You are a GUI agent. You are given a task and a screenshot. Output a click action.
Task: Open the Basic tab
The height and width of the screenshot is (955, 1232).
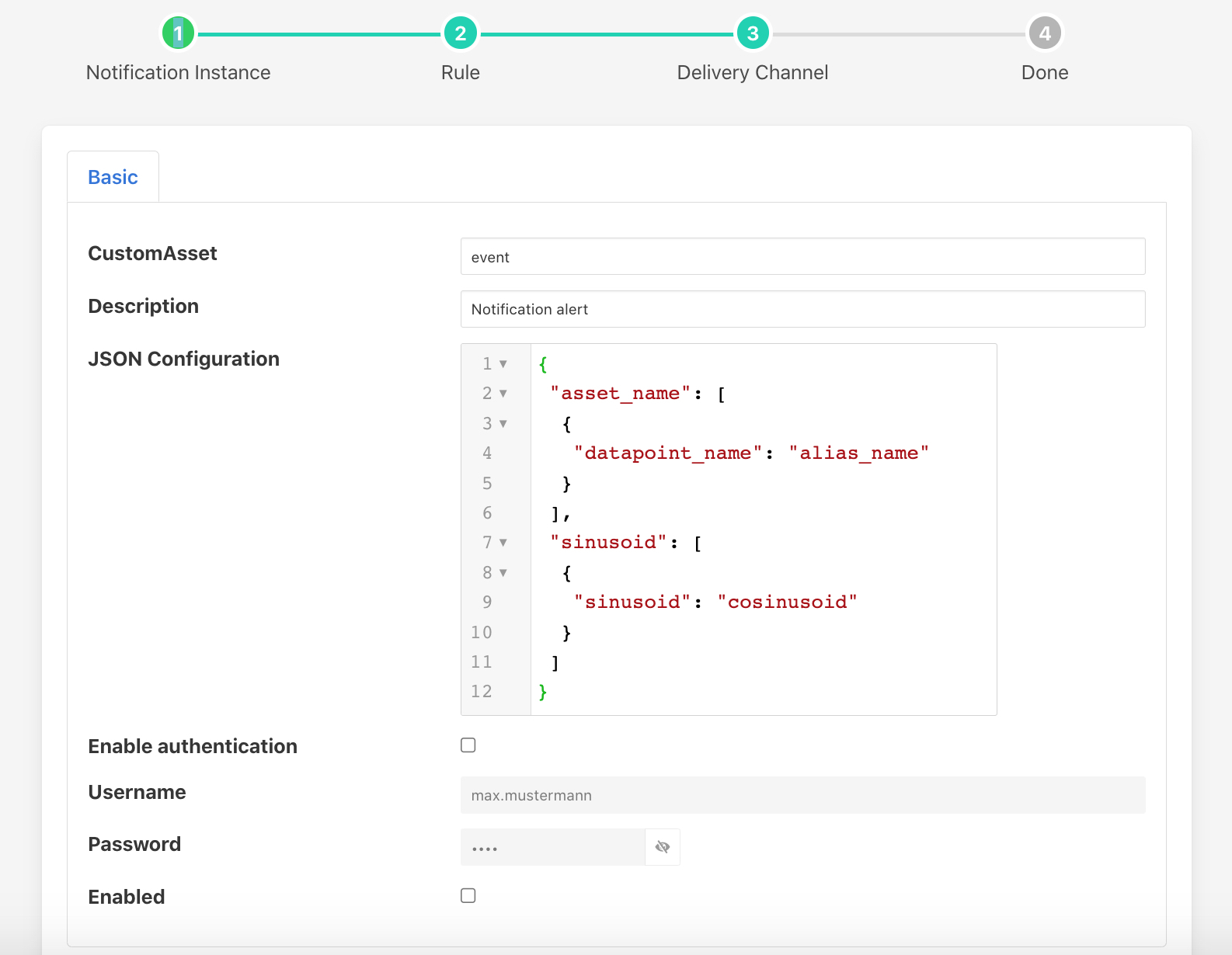[113, 177]
